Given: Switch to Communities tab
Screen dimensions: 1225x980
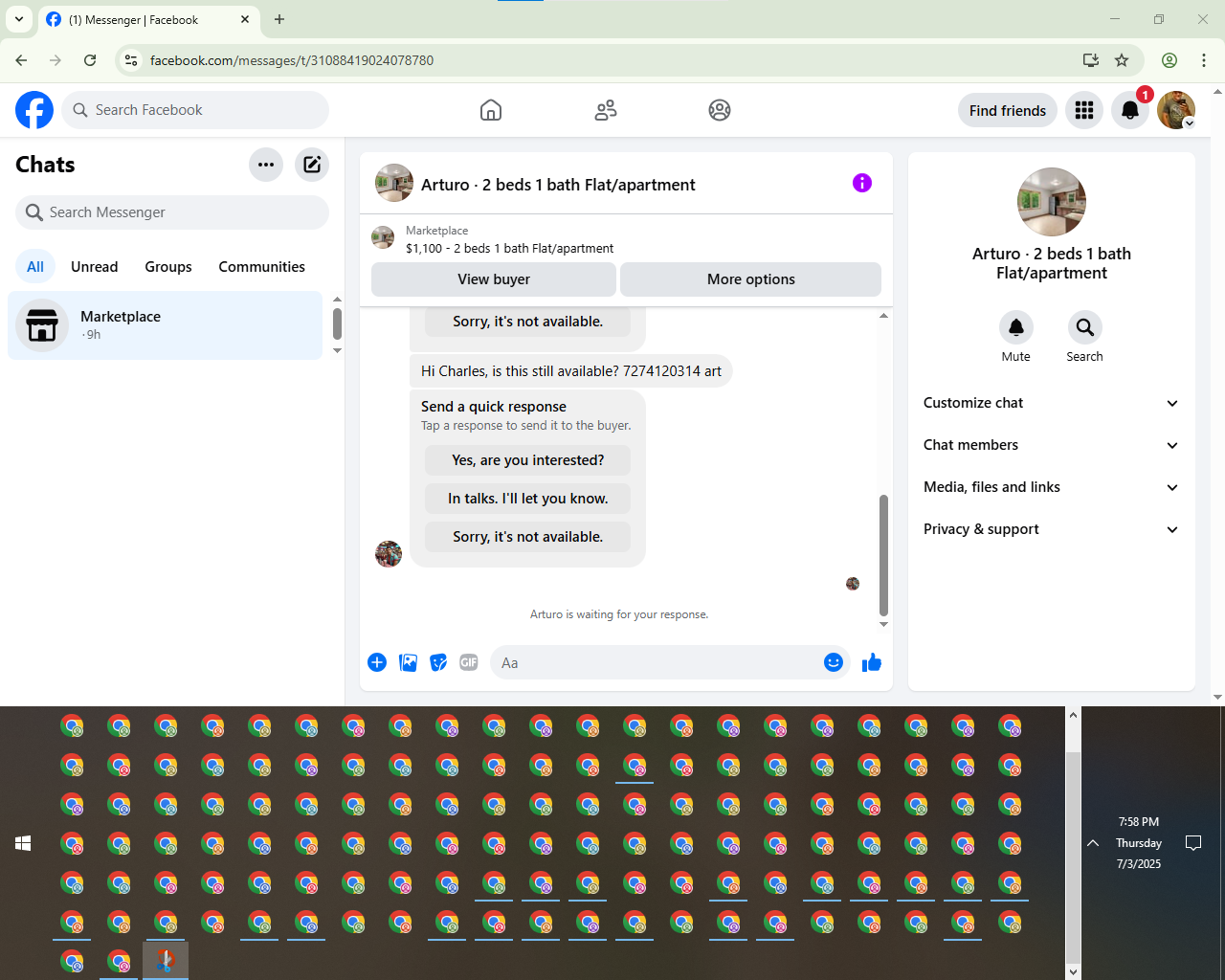Looking at the screenshot, I should pos(262,267).
